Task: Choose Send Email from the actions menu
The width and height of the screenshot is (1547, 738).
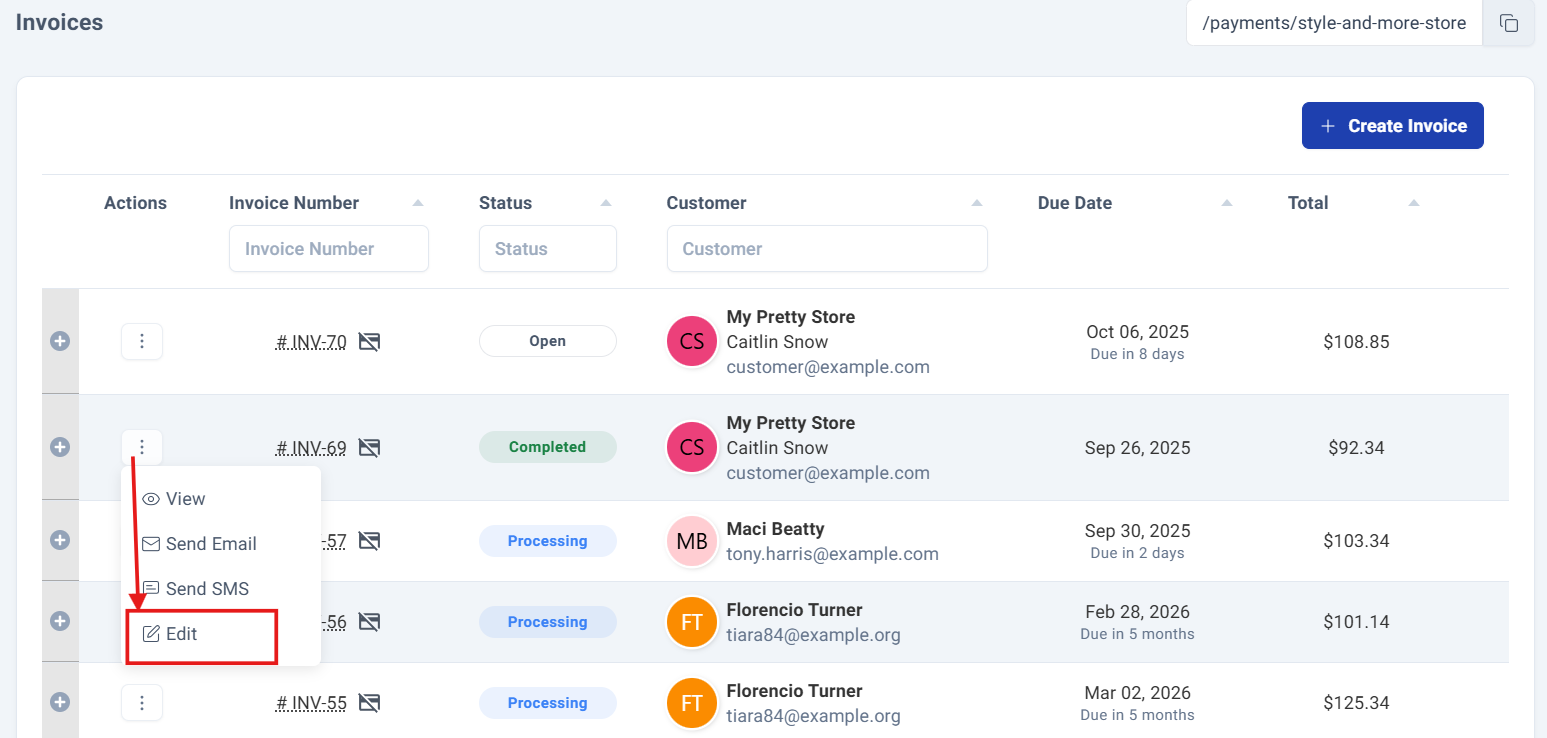Action: (221, 544)
